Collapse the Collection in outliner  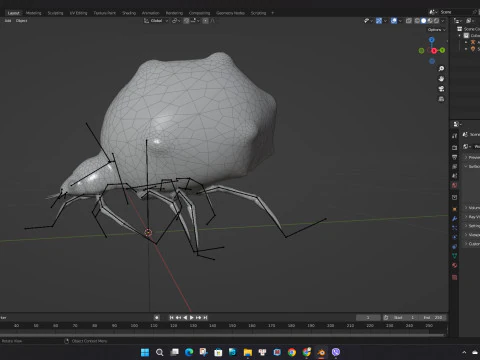click(x=460, y=36)
